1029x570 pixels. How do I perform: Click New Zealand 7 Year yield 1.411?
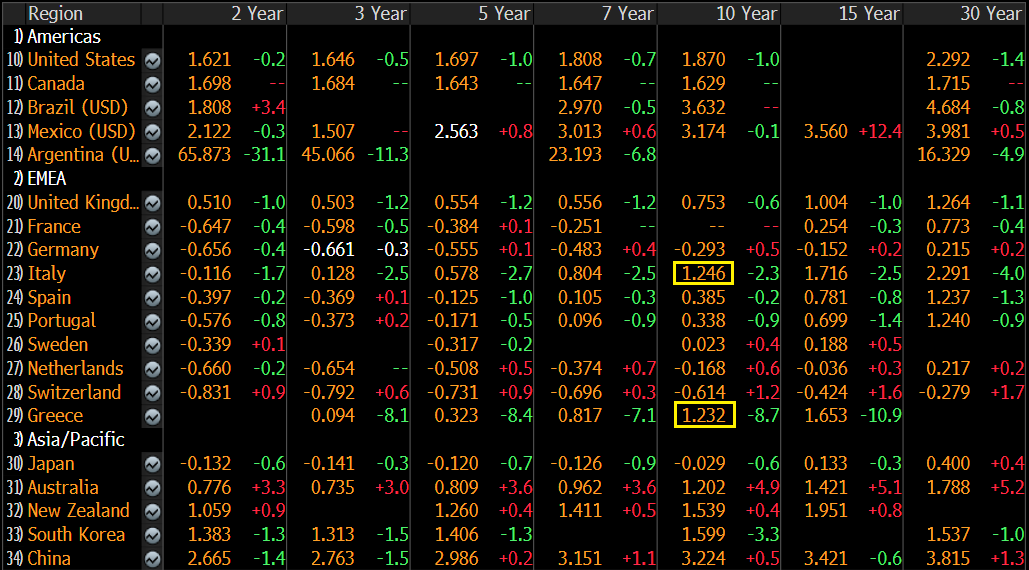click(x=579, y=511)
